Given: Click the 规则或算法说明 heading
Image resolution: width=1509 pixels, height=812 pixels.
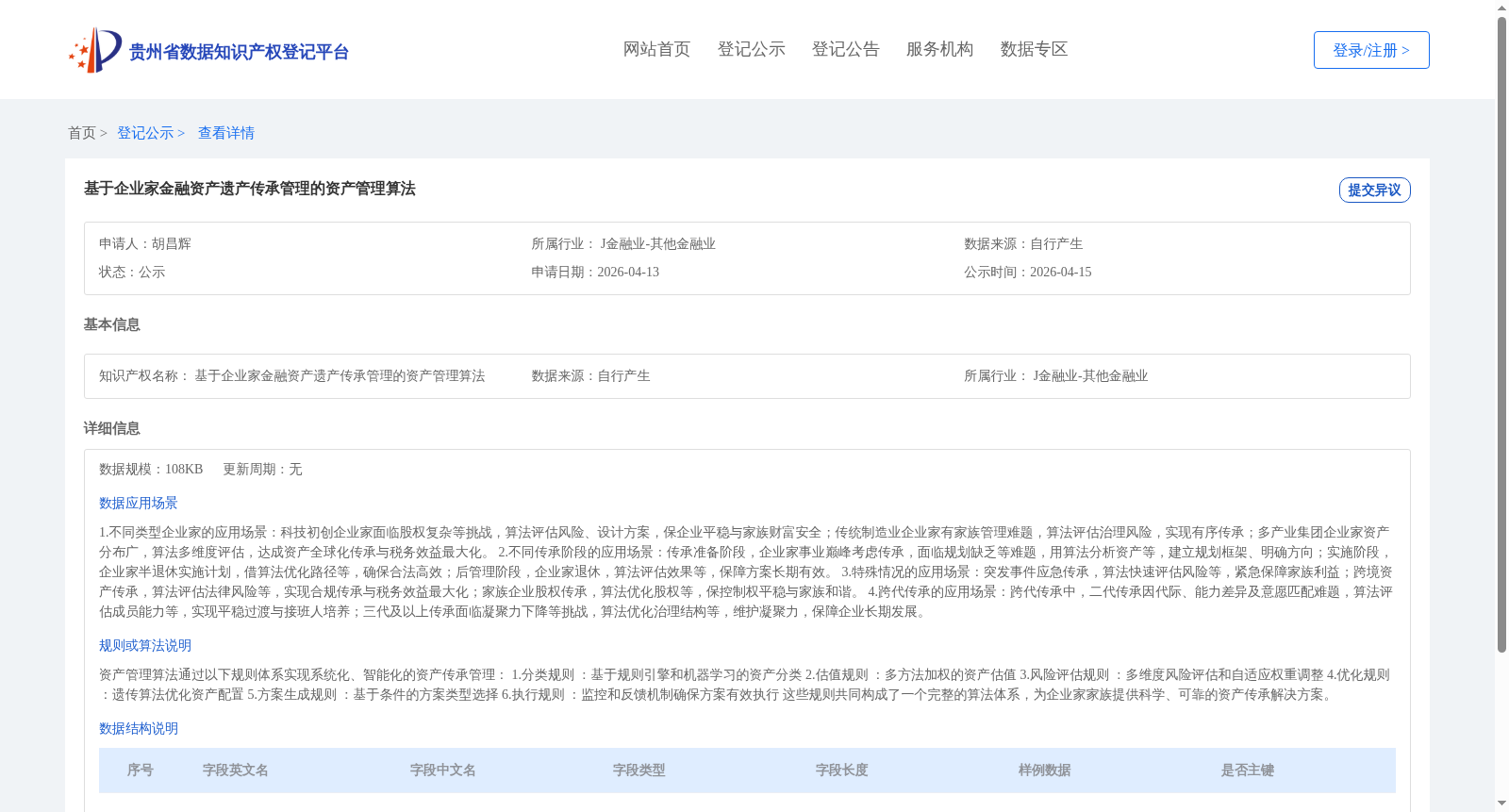Looking at the screenshot, I should click(145, 645).
